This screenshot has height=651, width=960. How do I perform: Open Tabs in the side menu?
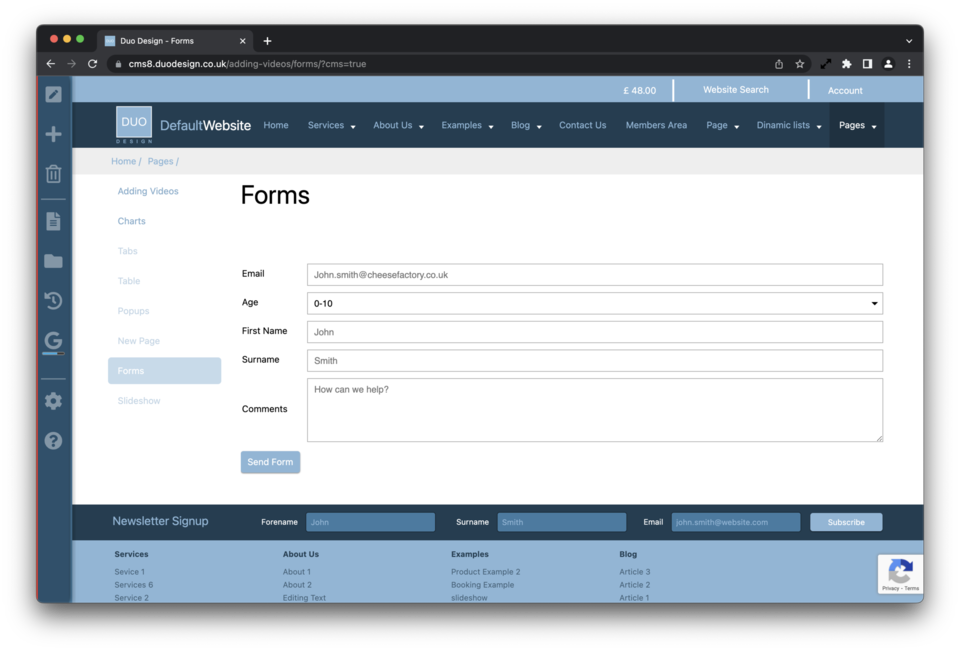[127, 251]
